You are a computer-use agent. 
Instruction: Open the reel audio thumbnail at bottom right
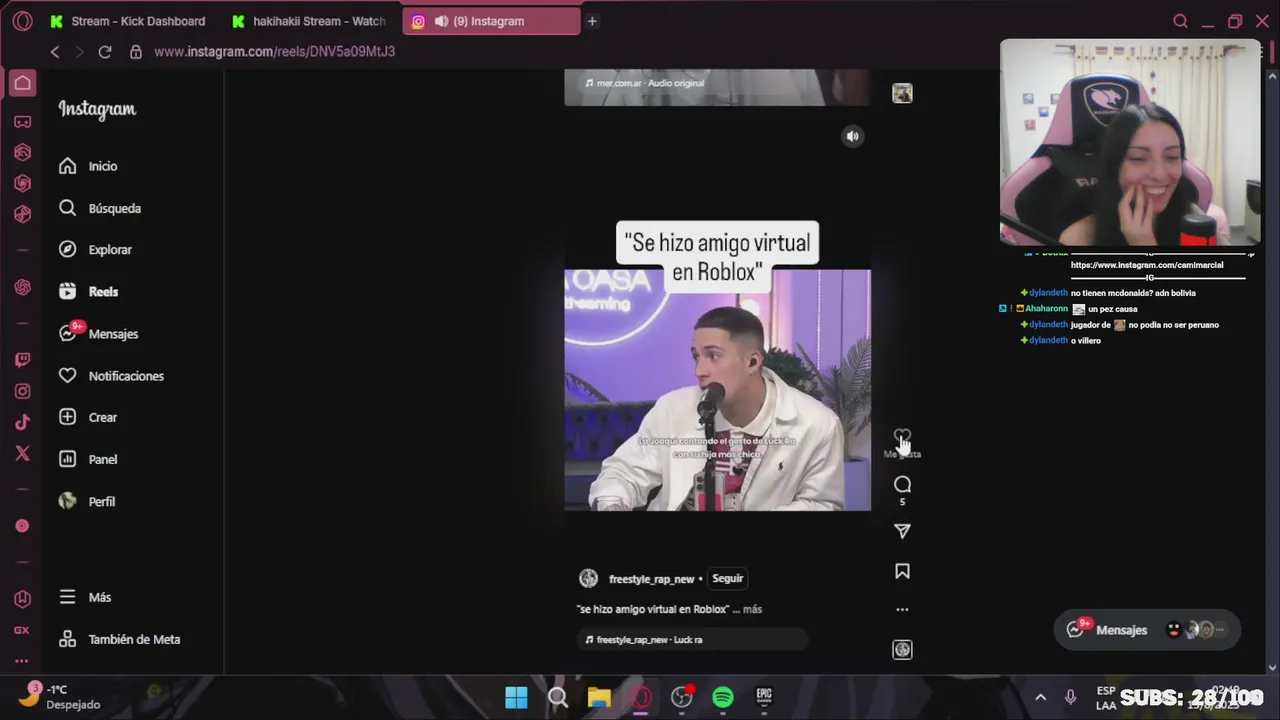tap(902, 650)
